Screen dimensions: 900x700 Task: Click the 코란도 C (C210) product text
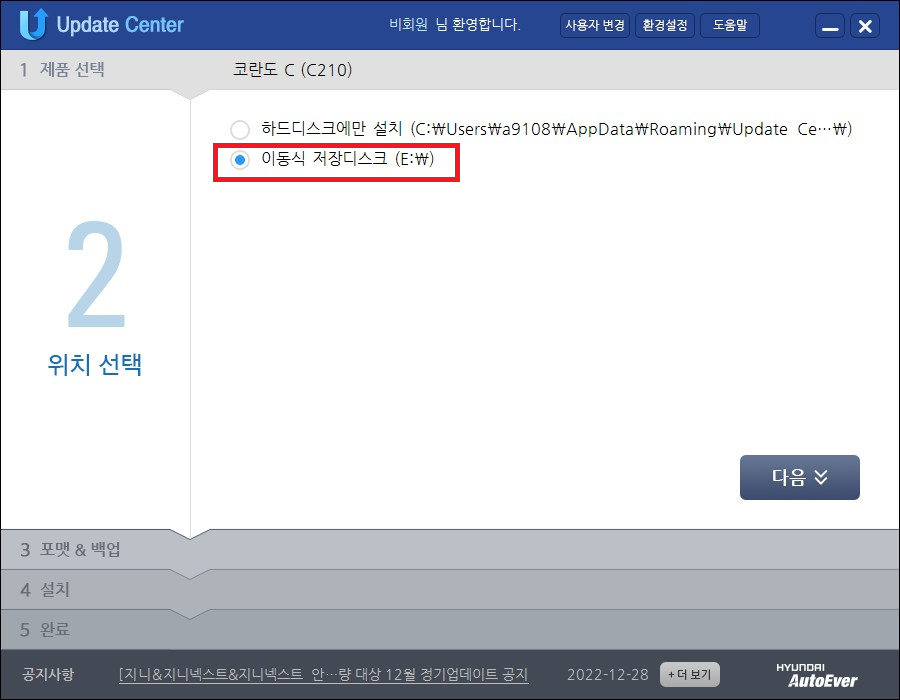click(x=292, y=69)
